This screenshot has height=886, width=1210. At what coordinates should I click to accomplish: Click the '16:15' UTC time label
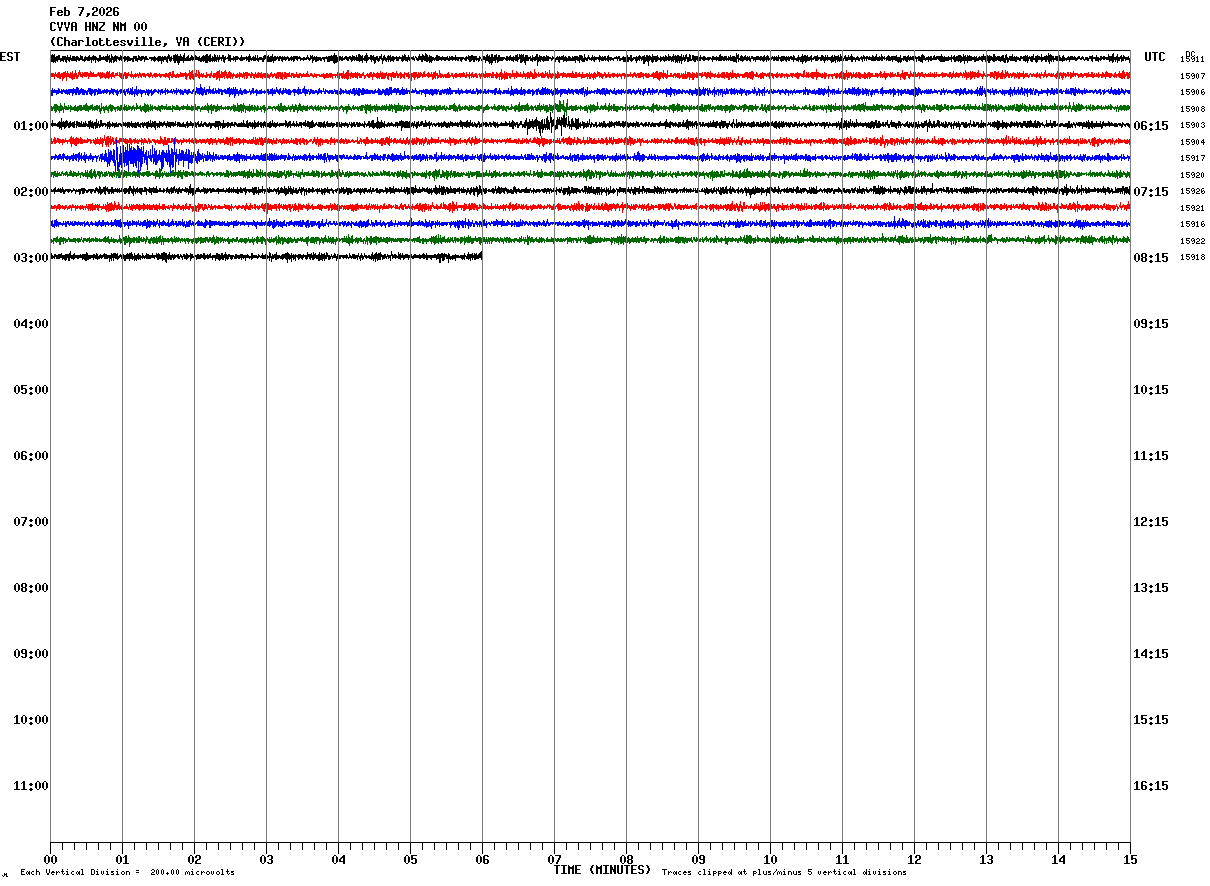1151,786
